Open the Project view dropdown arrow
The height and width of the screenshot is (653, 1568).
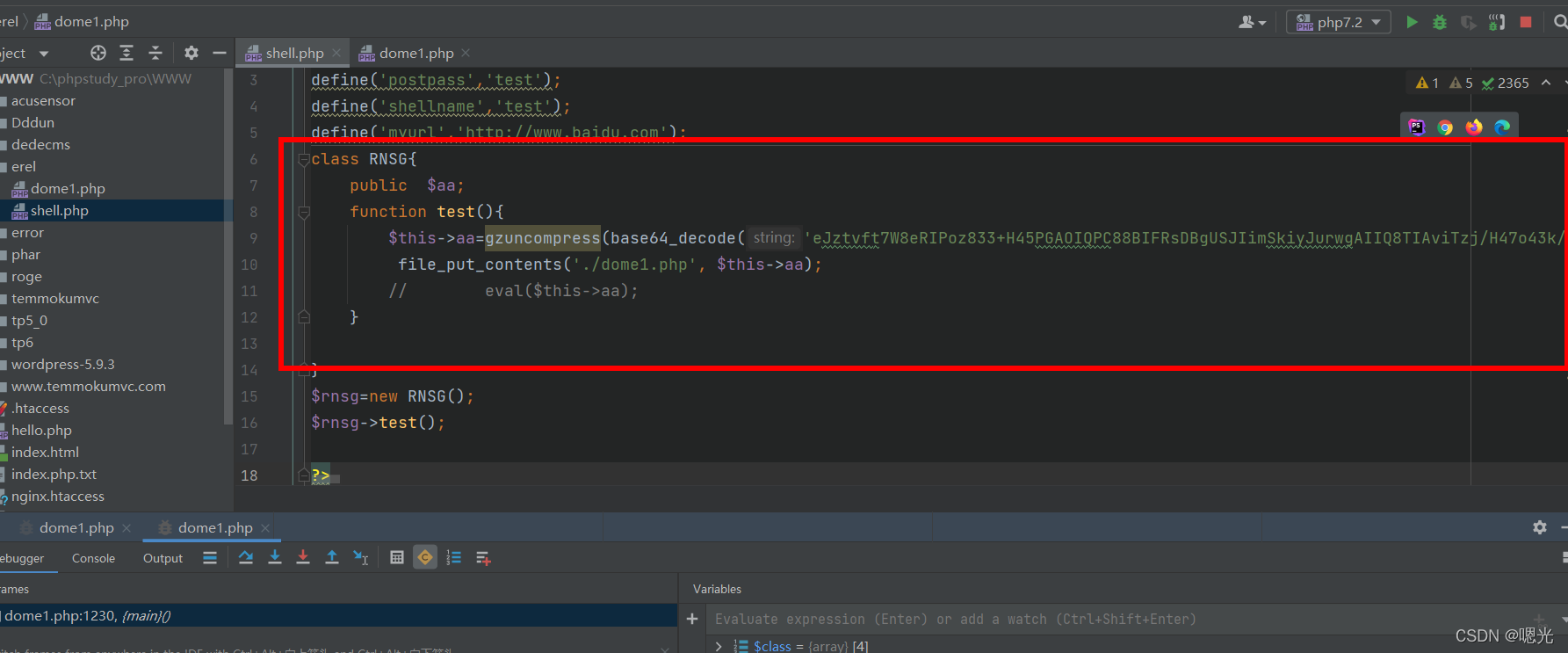tap(44, 54)
